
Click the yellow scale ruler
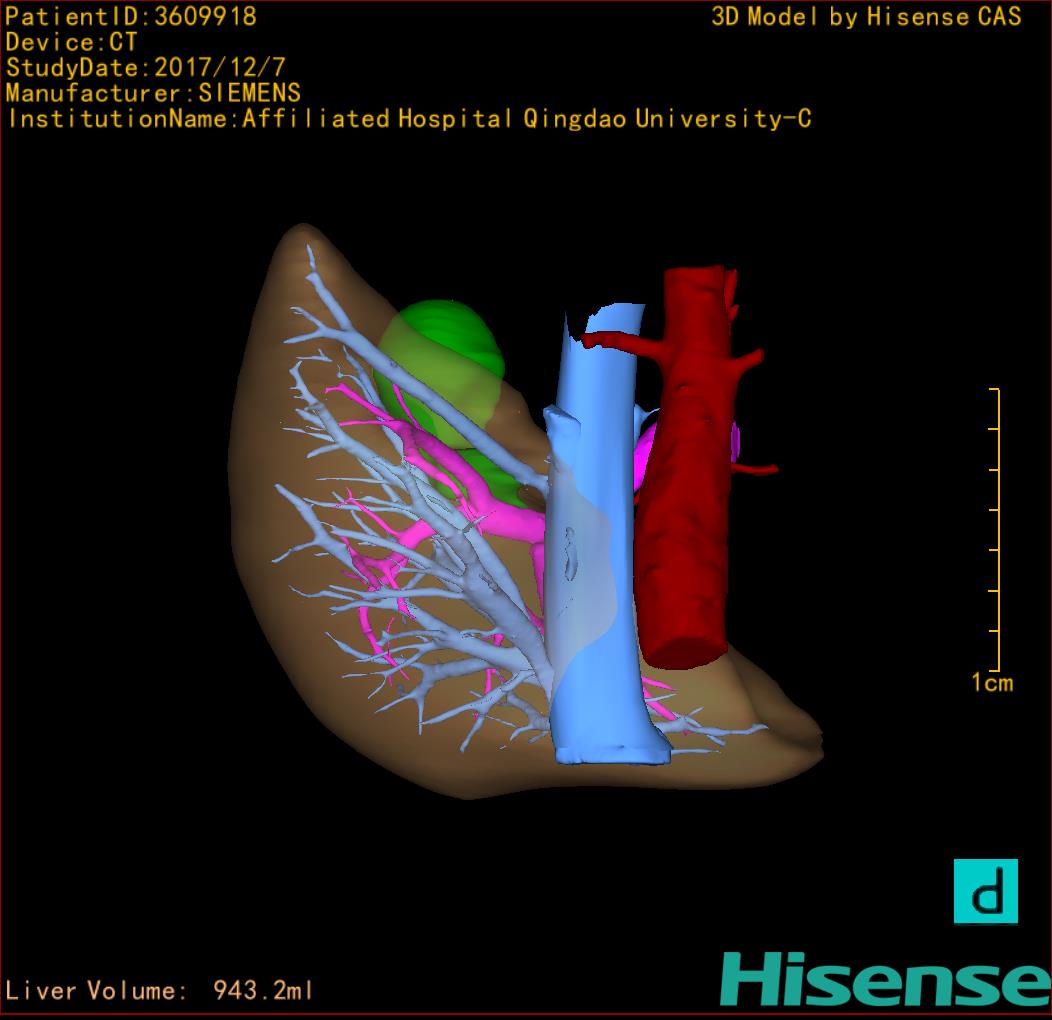point(995,529)
